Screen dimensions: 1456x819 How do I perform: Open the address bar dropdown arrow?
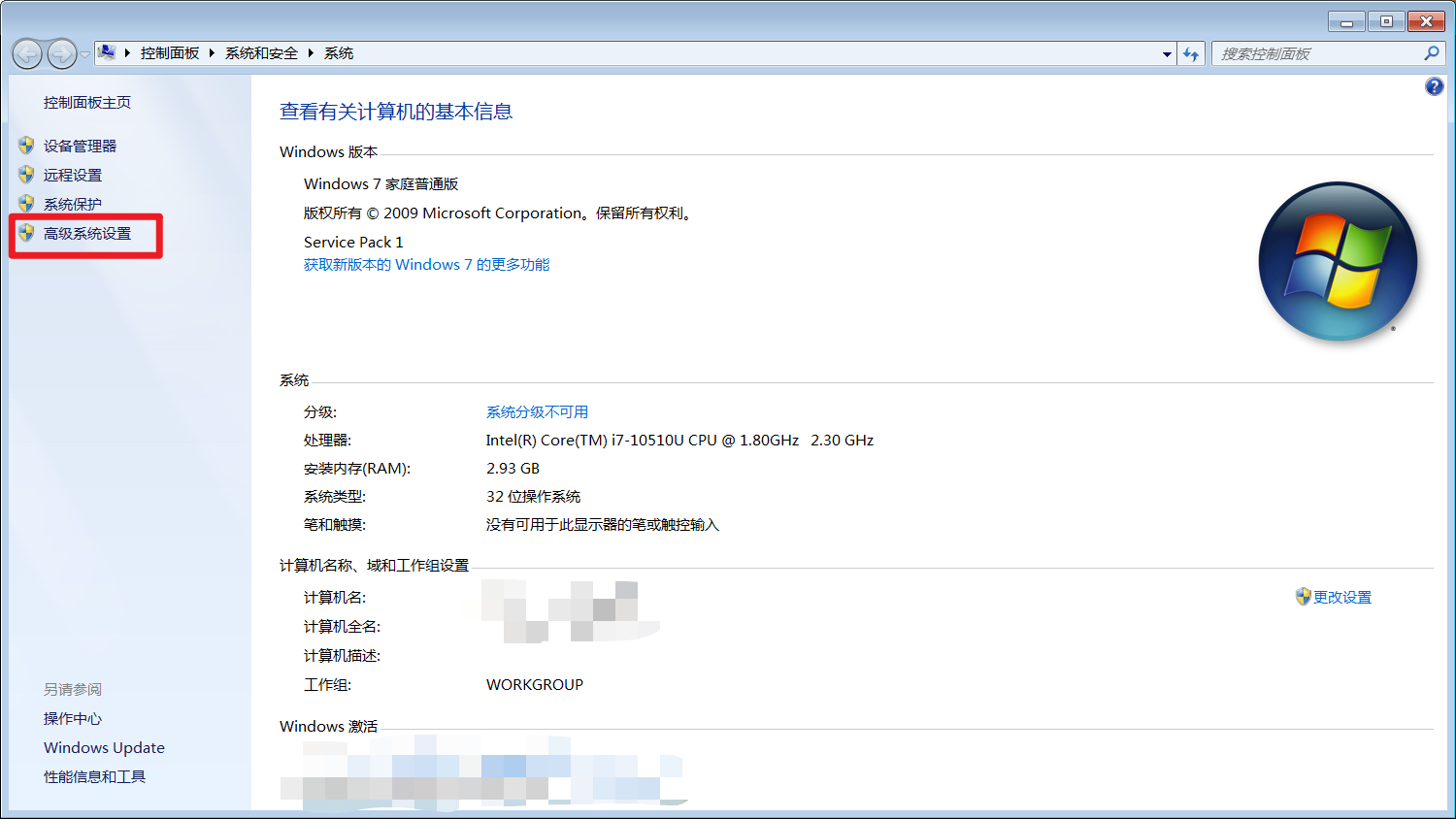1166,53
